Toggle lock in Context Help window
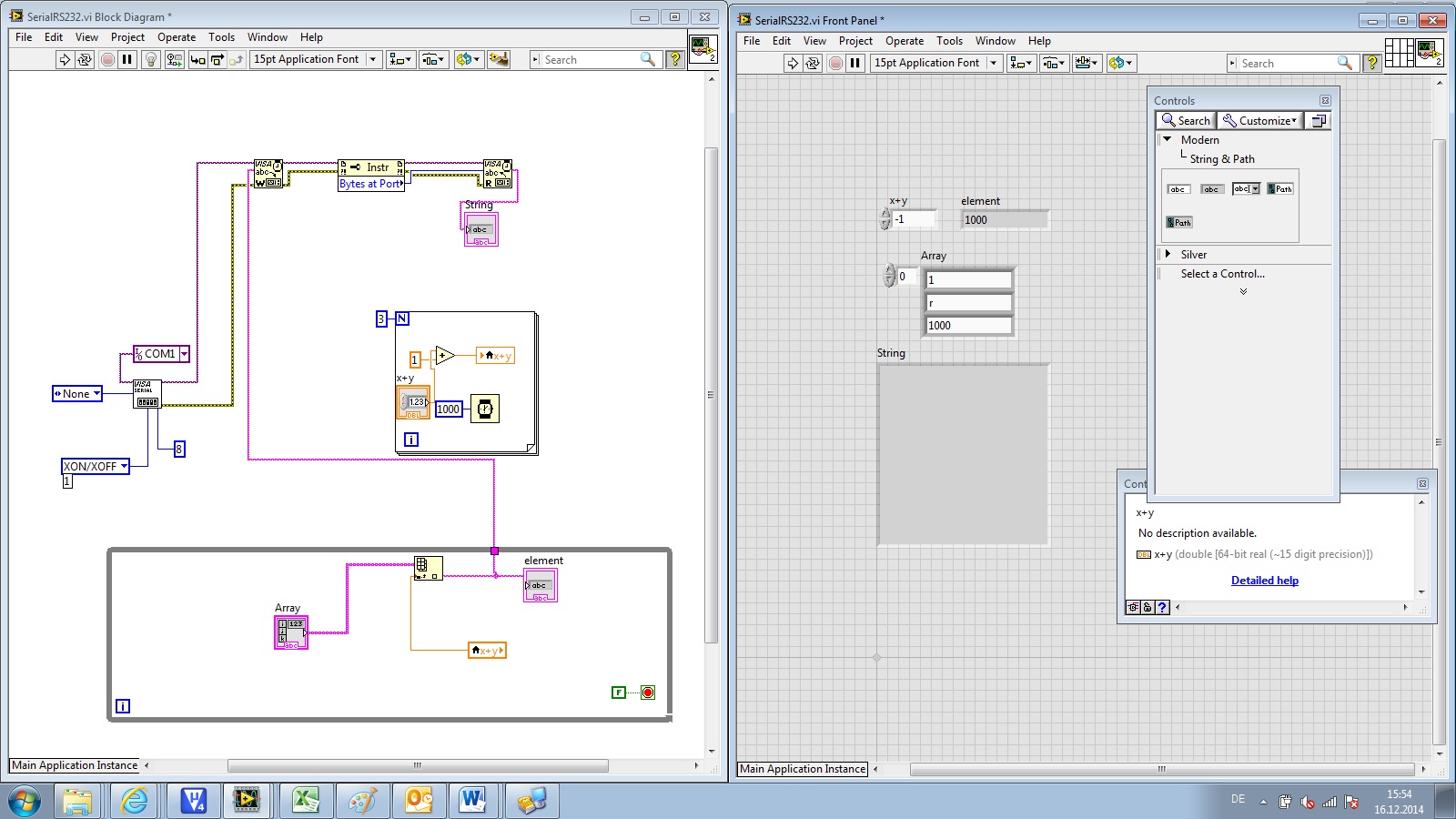The image size is (1456, 819). (x=1148, y=607)
